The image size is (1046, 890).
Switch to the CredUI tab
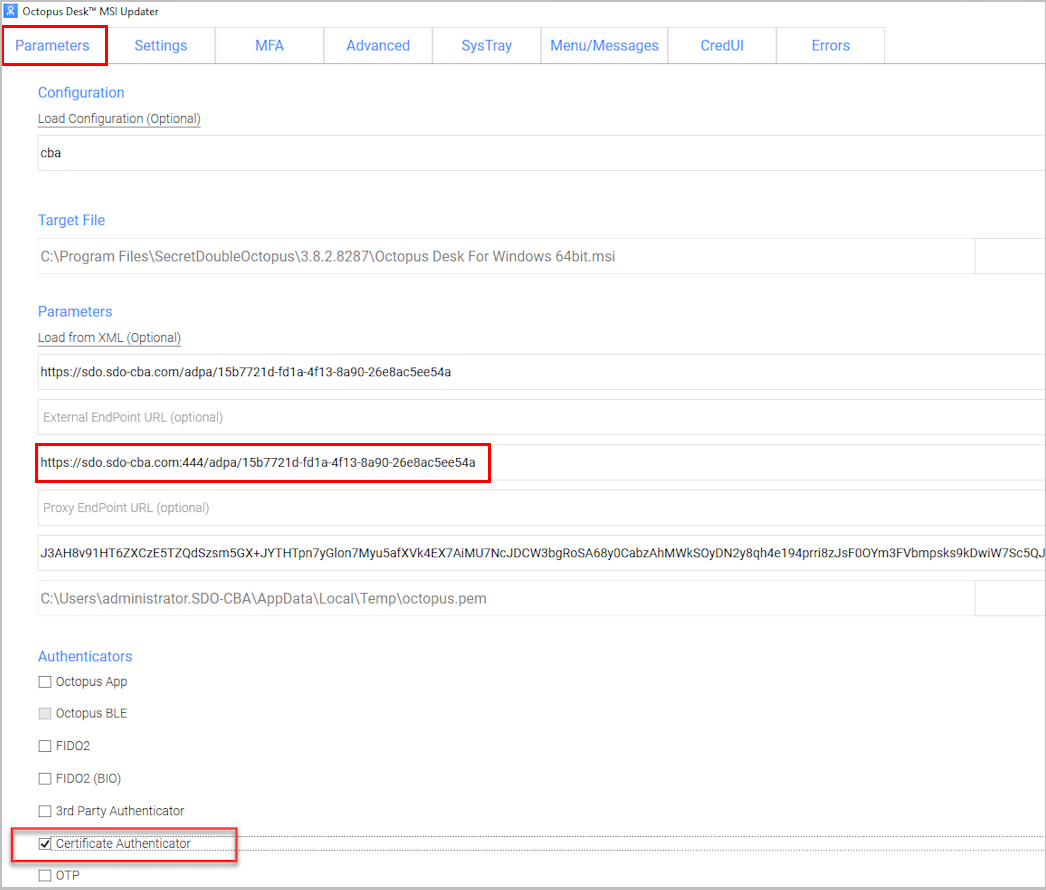[x=722, y=45]
